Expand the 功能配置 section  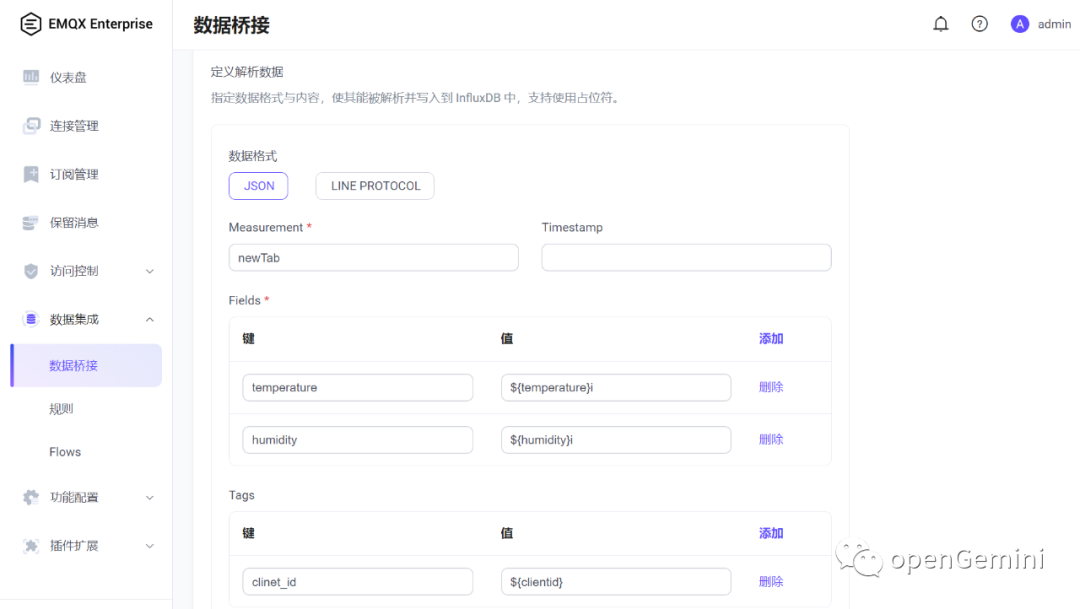[x=75, y=497]
